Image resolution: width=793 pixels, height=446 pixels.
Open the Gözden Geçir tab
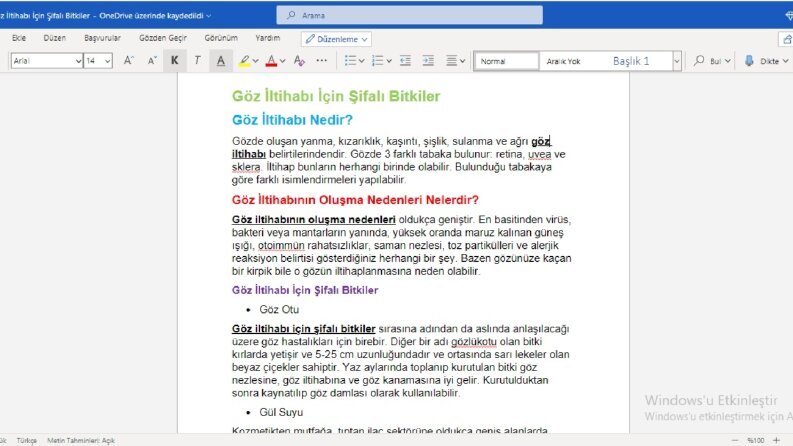coord(163,38)
